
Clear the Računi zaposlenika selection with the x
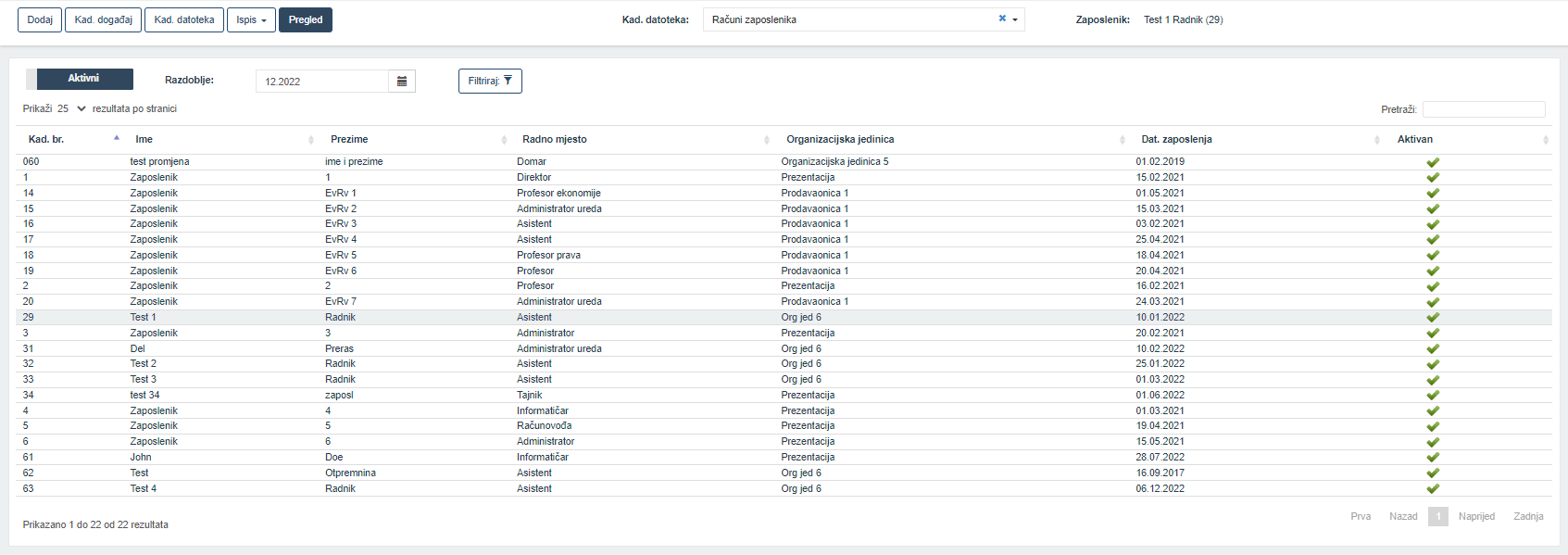click(1002, 19)
